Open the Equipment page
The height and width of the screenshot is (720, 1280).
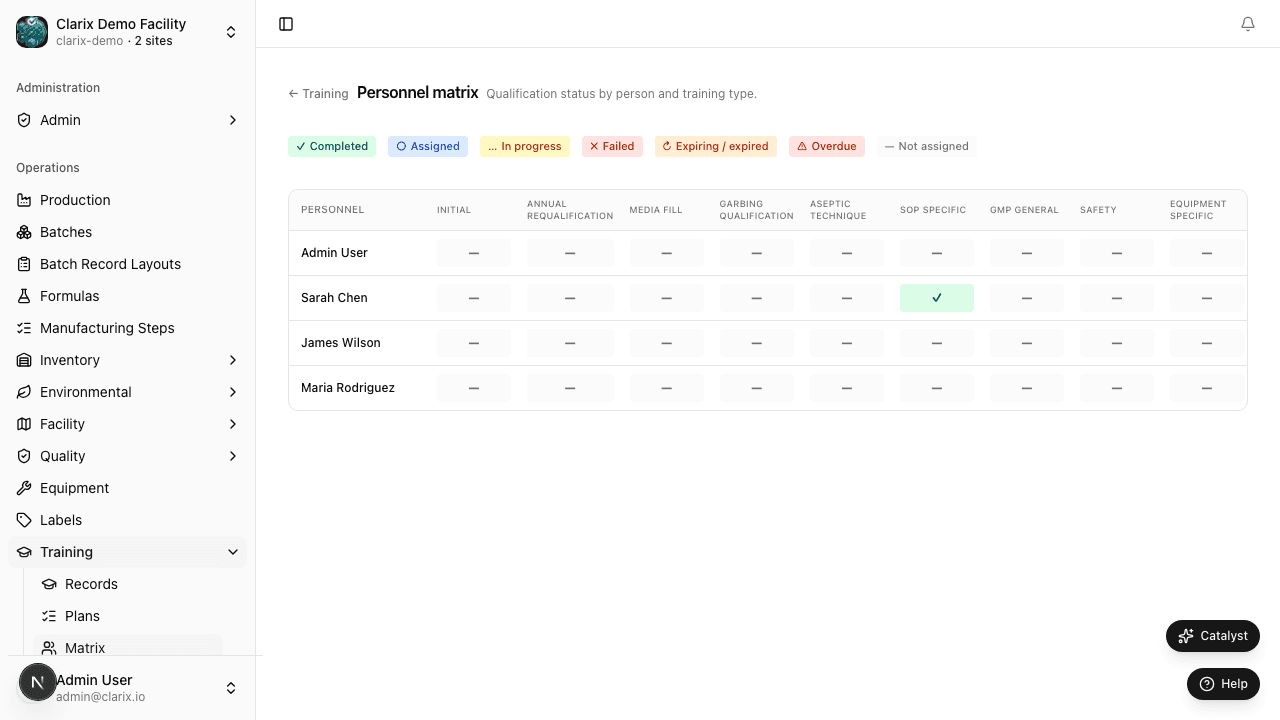pos(128,488)
